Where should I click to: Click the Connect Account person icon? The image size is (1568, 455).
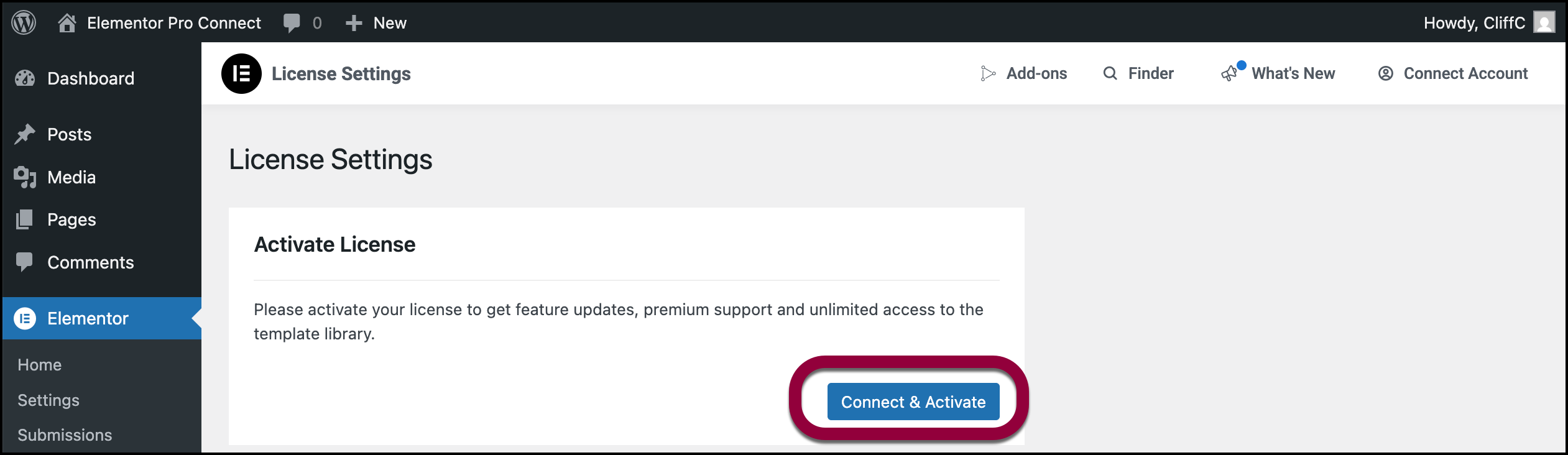tap(1386, 73)
